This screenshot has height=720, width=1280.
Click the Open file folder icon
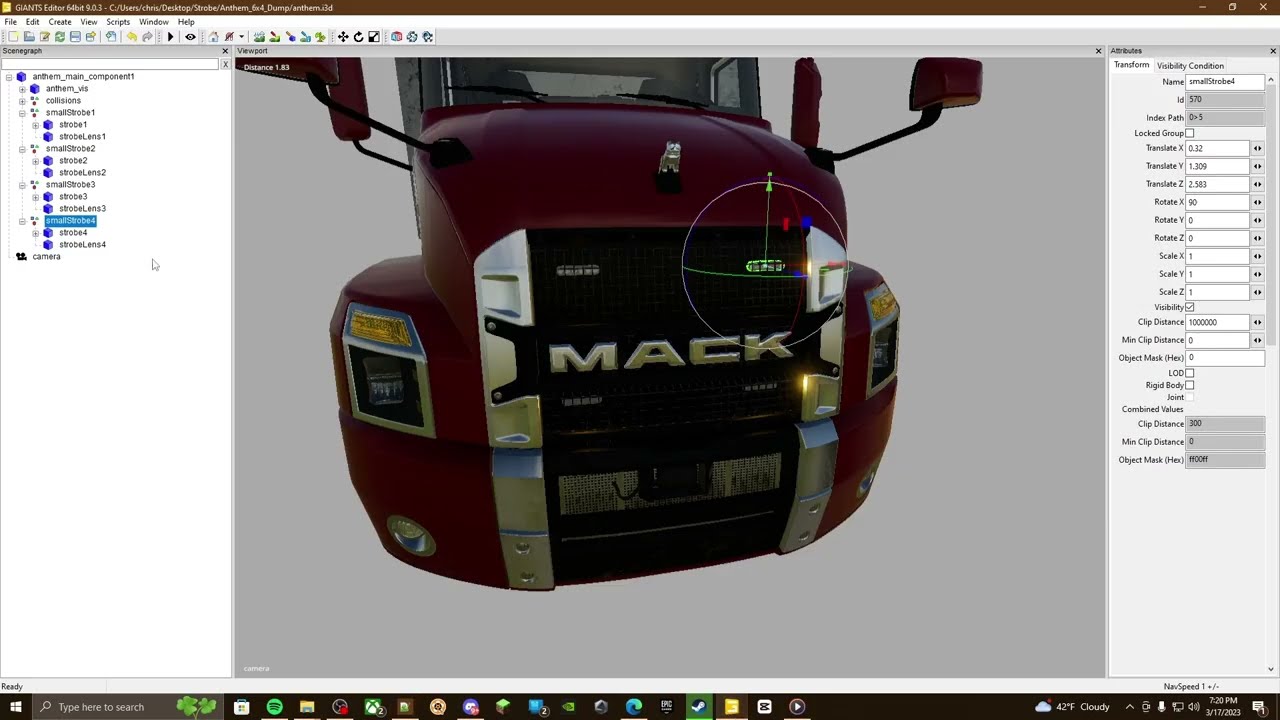point(29,37)
